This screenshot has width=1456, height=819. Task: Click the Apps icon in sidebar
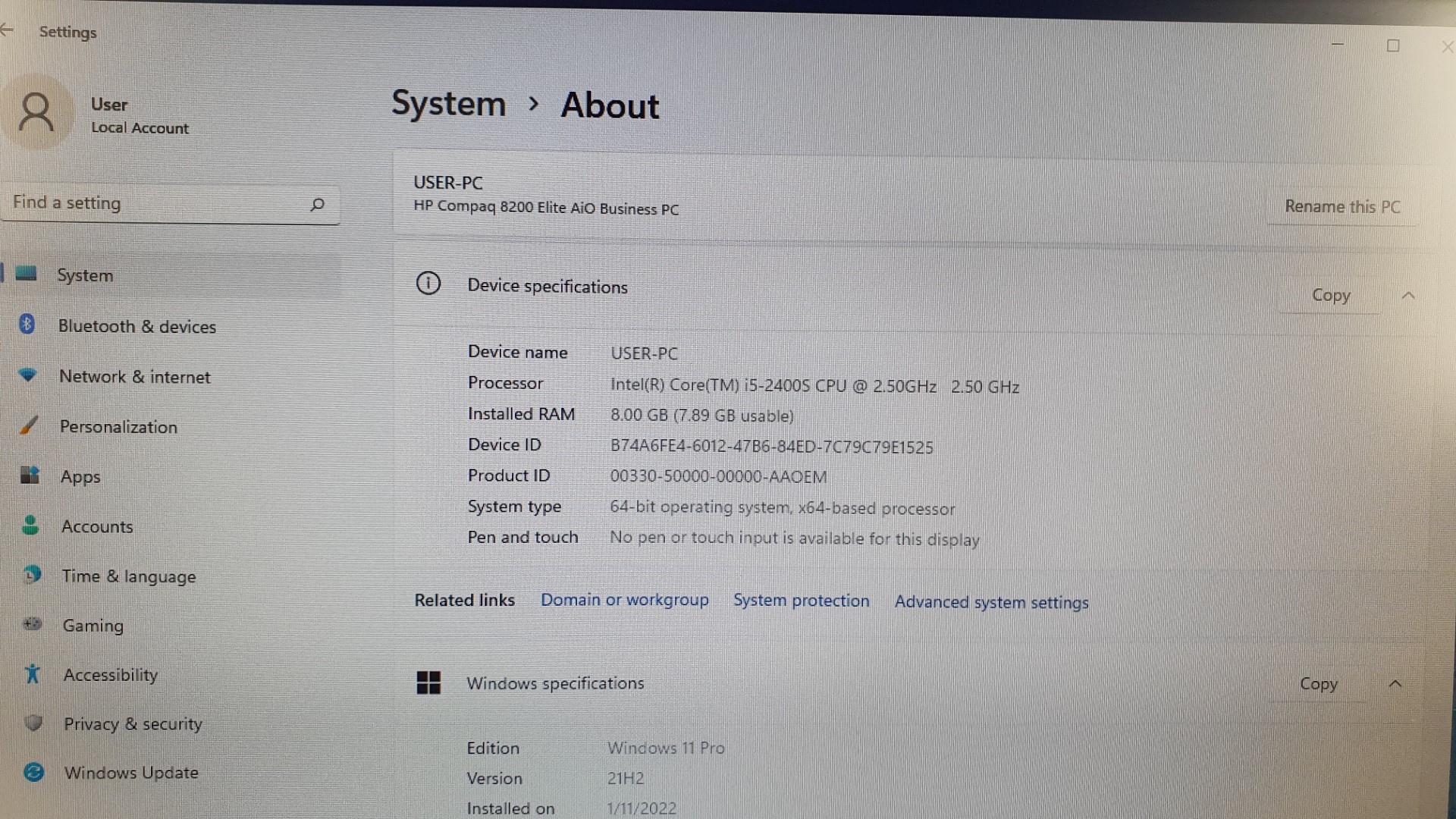tap(30, 475)
